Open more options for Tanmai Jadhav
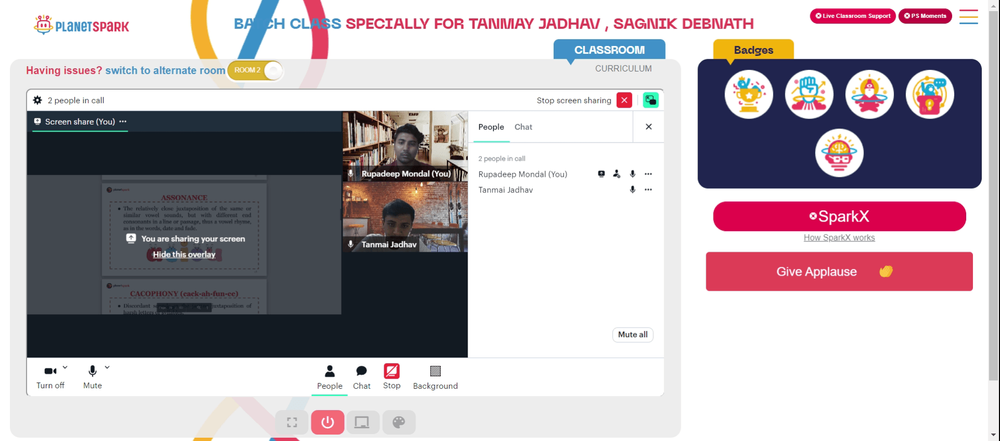 (649, 190)
